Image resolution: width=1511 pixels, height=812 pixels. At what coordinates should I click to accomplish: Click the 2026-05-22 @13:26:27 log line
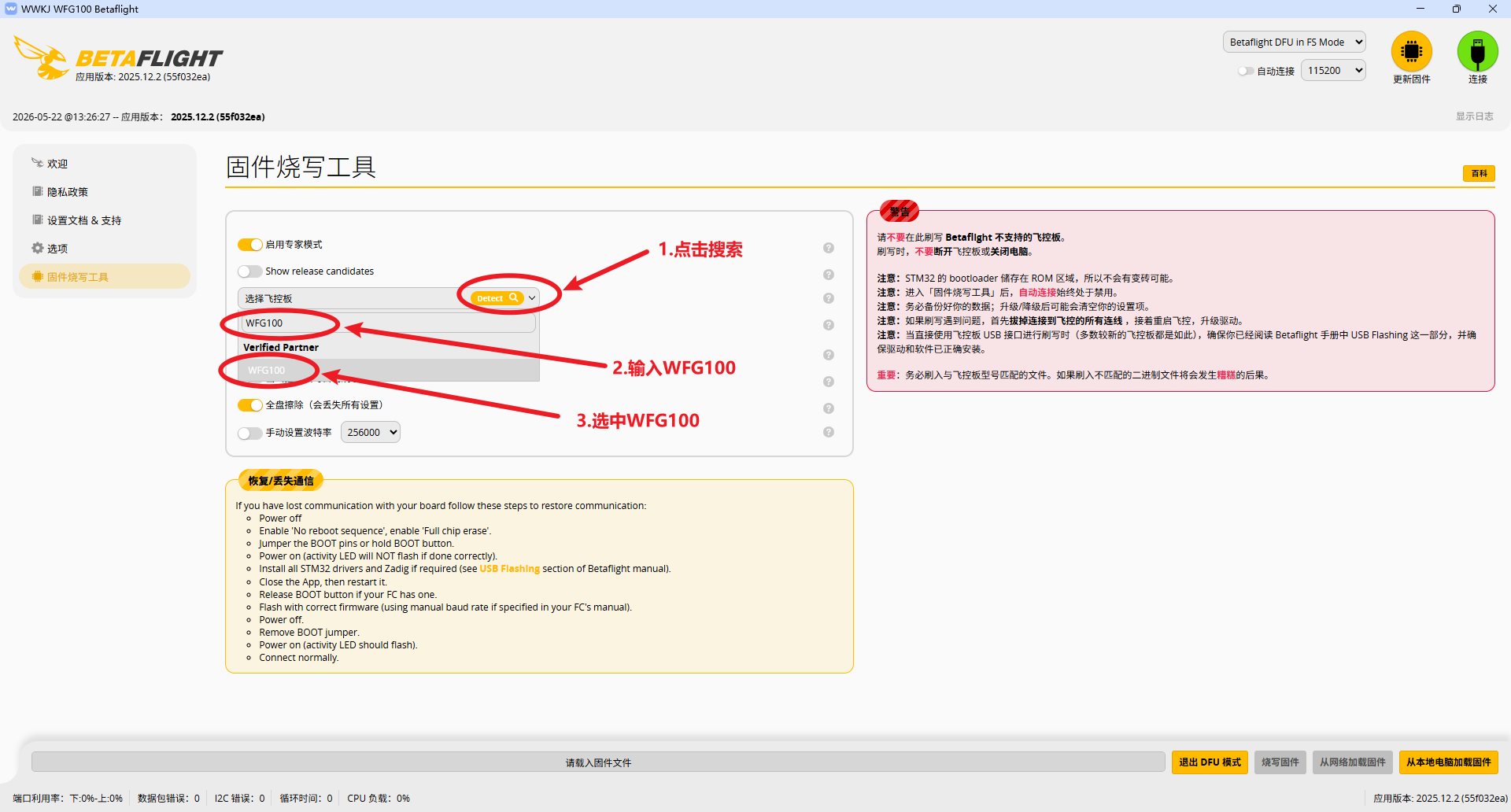coord(139,117)
